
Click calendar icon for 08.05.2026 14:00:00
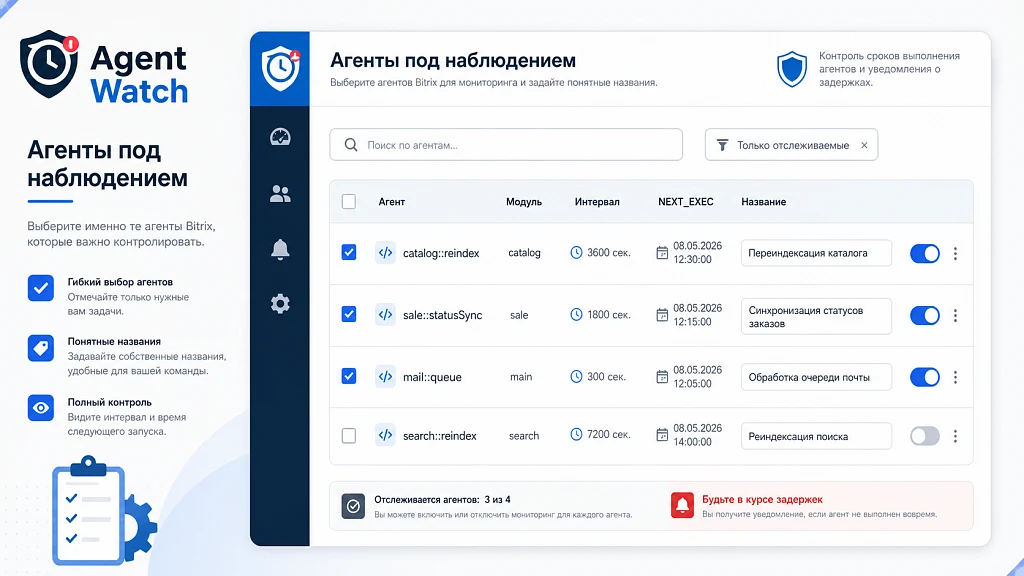click(x=662, y=435)
